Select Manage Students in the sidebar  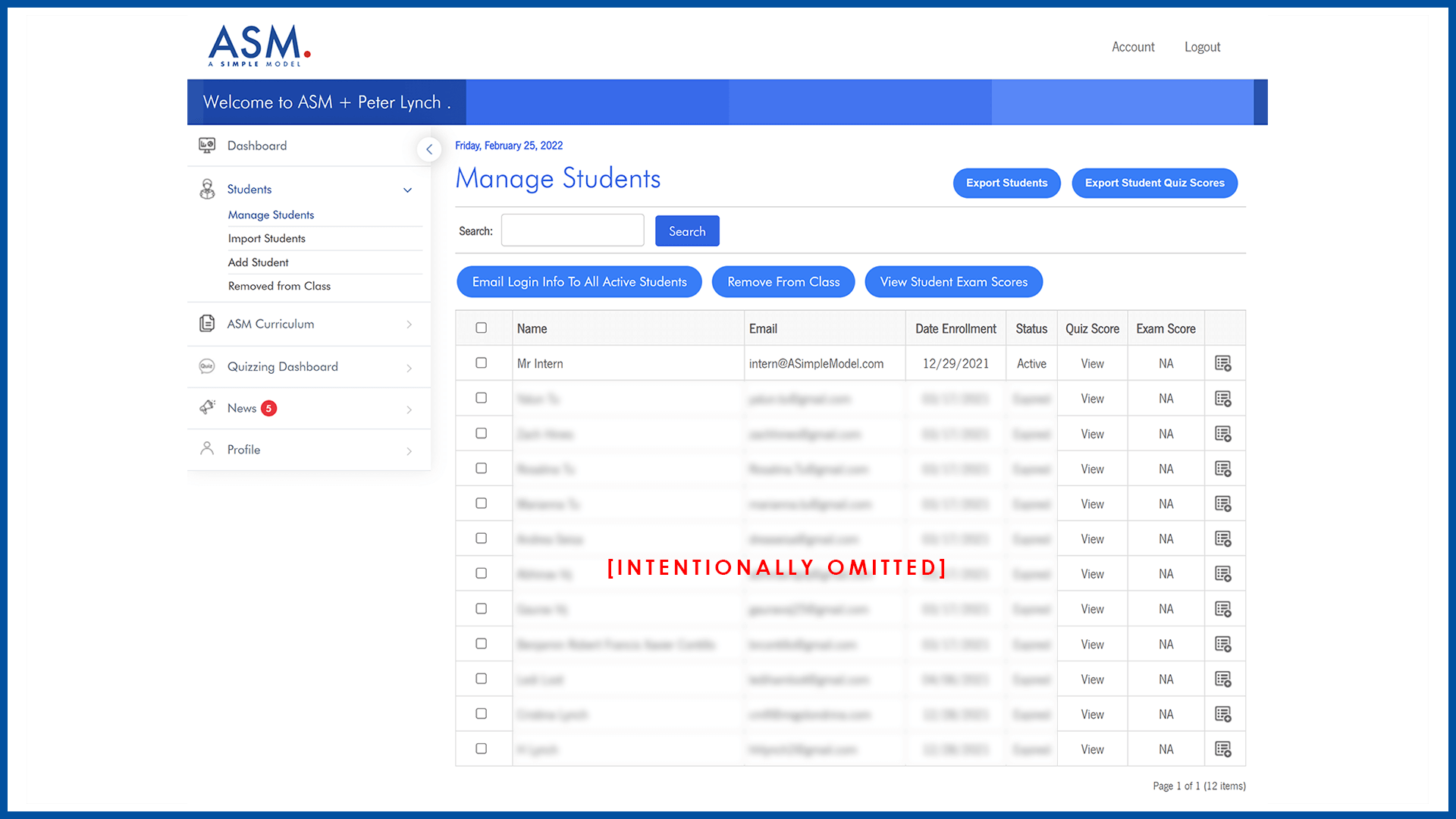pos(271,215)
